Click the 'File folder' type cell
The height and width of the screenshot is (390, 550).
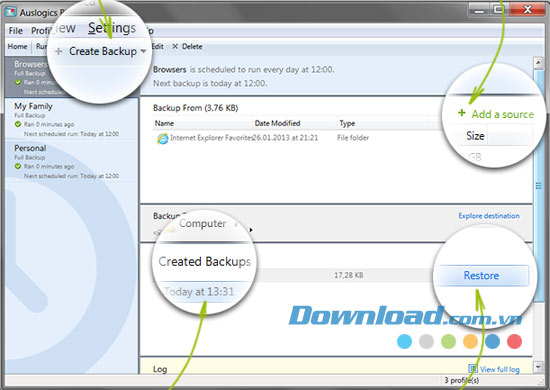353,138
